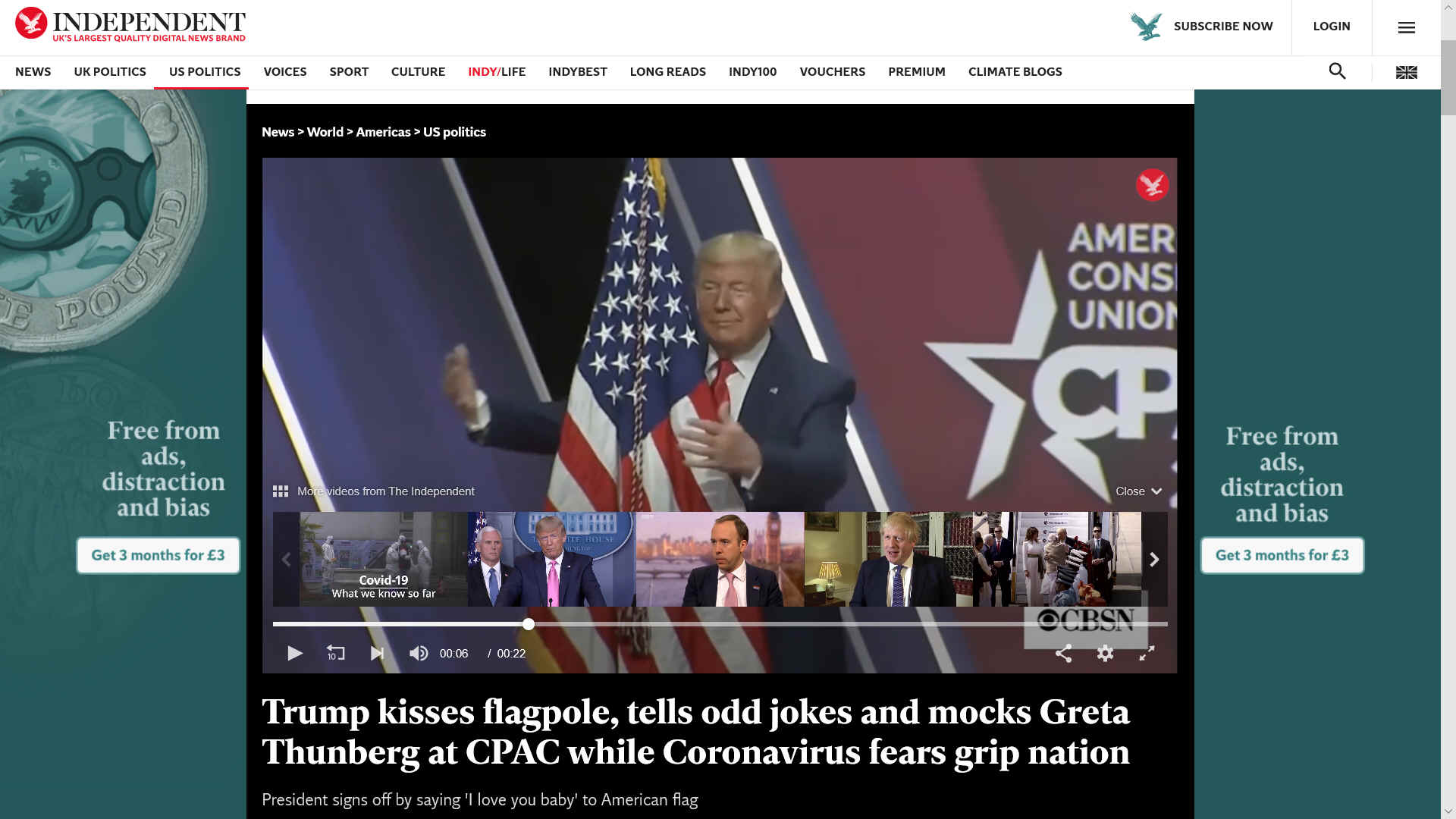The width and height of the screenshot is (1456, 819).
Task: Show previous video thumbnails with left arrow
Action: point(286,560)
